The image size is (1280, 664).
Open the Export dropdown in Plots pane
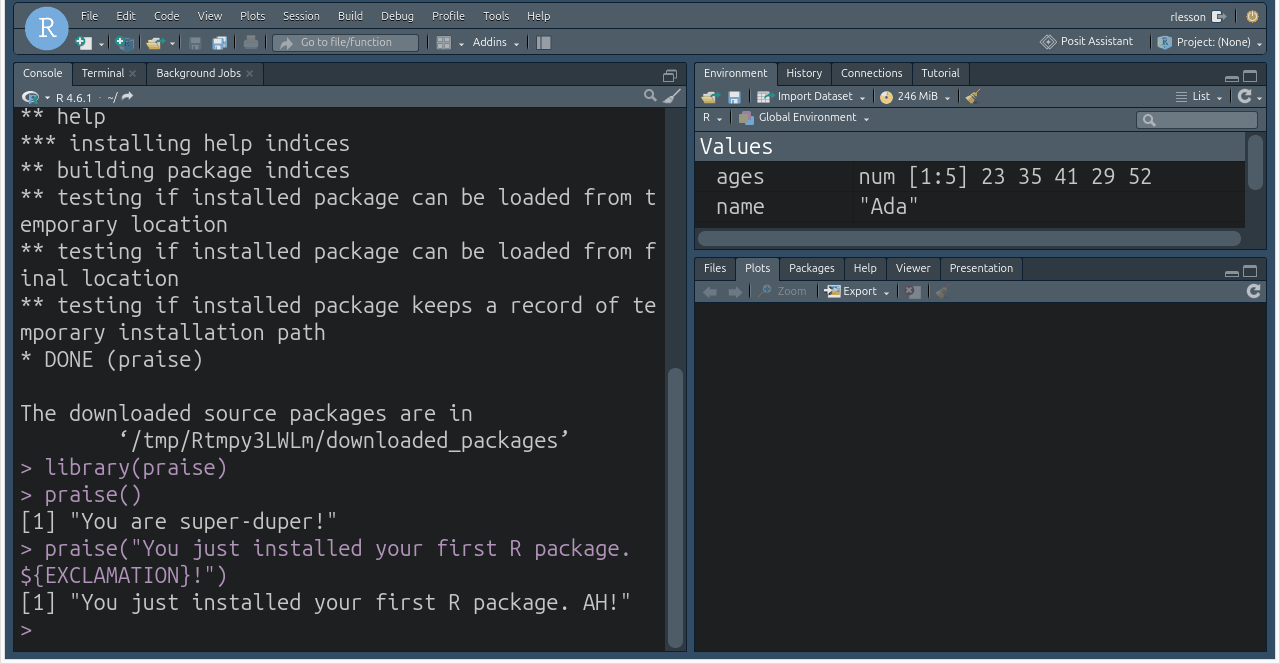pos(857,292)
